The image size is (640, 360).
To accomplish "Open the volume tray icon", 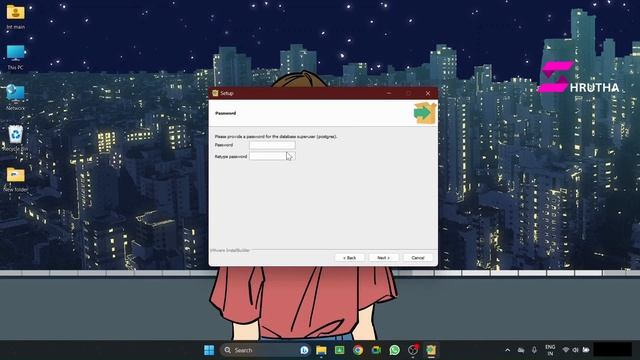I will (x=576, y=350).
